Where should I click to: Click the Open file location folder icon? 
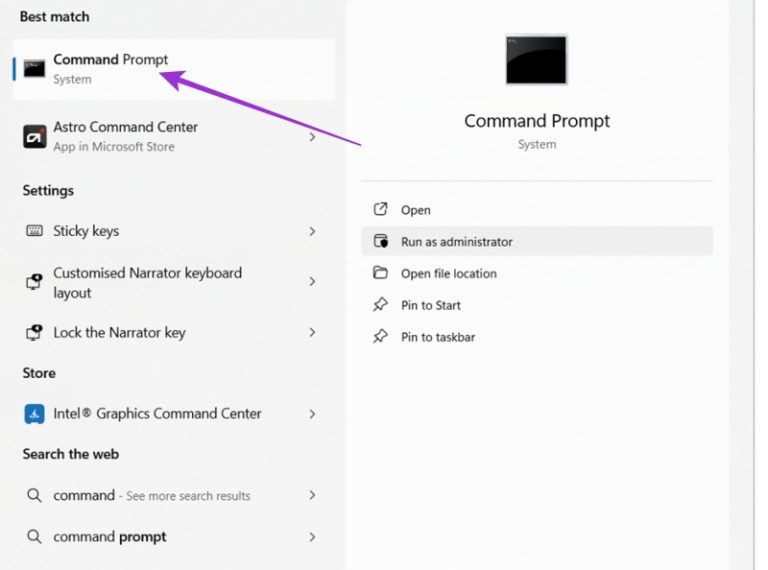(x=380, y=273)
